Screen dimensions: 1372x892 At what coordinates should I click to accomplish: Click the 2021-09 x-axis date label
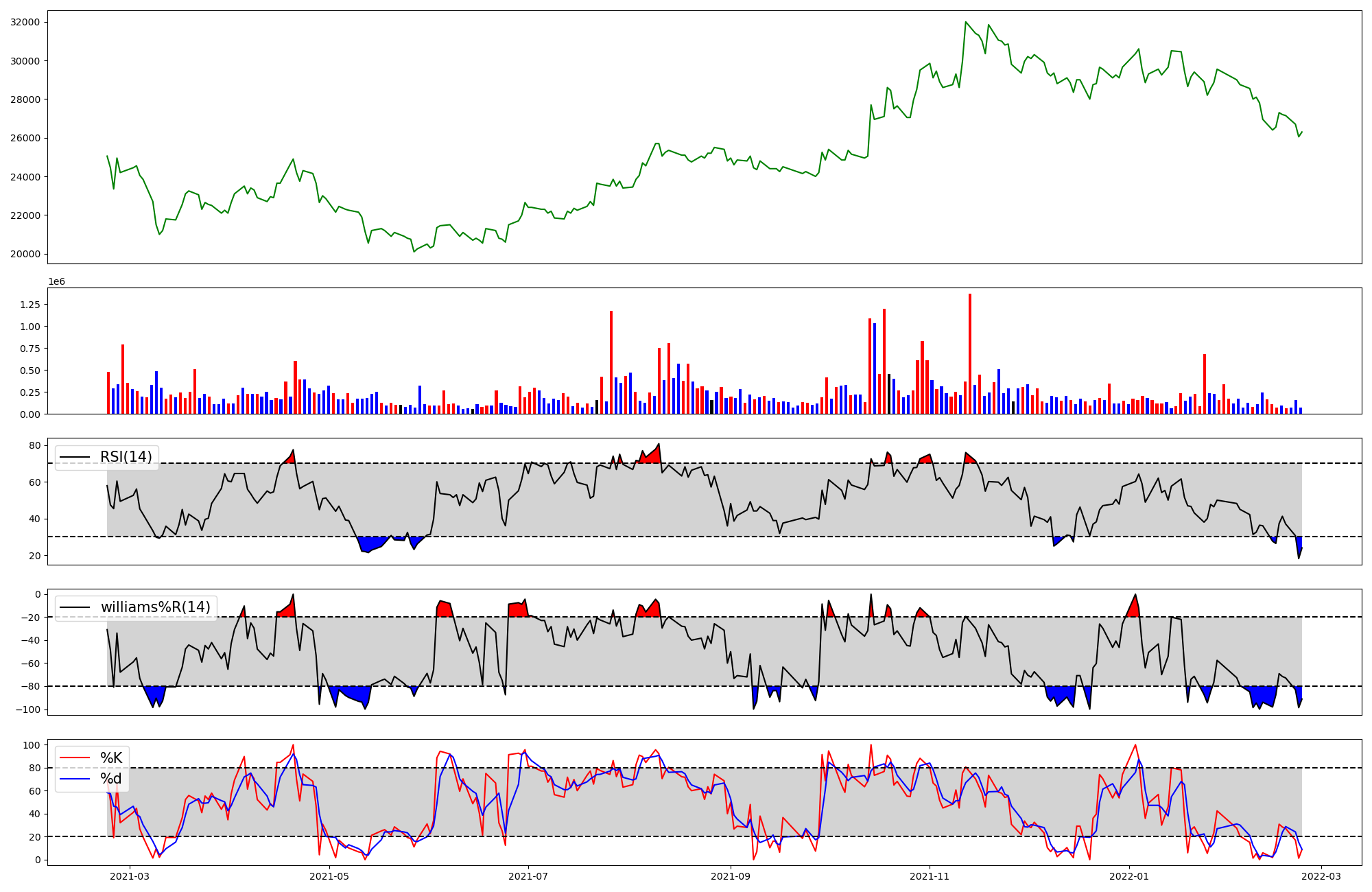point(731,876)
